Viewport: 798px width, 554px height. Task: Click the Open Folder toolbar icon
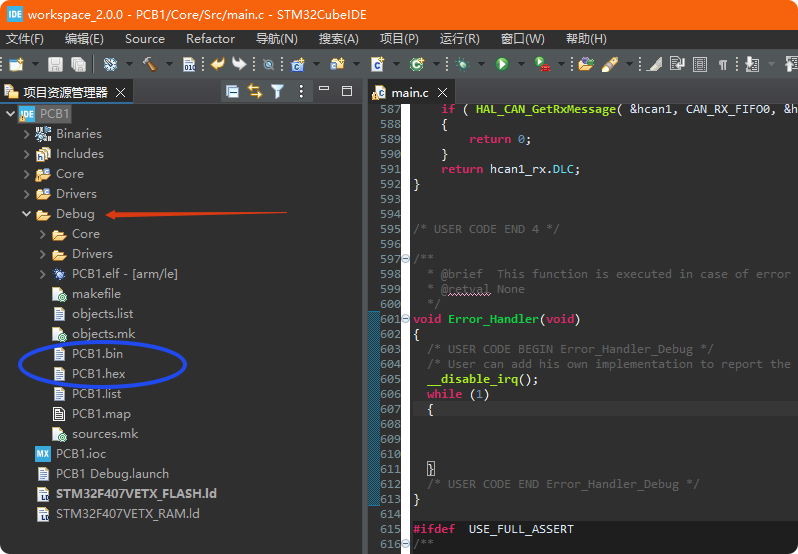click(585, 64)
